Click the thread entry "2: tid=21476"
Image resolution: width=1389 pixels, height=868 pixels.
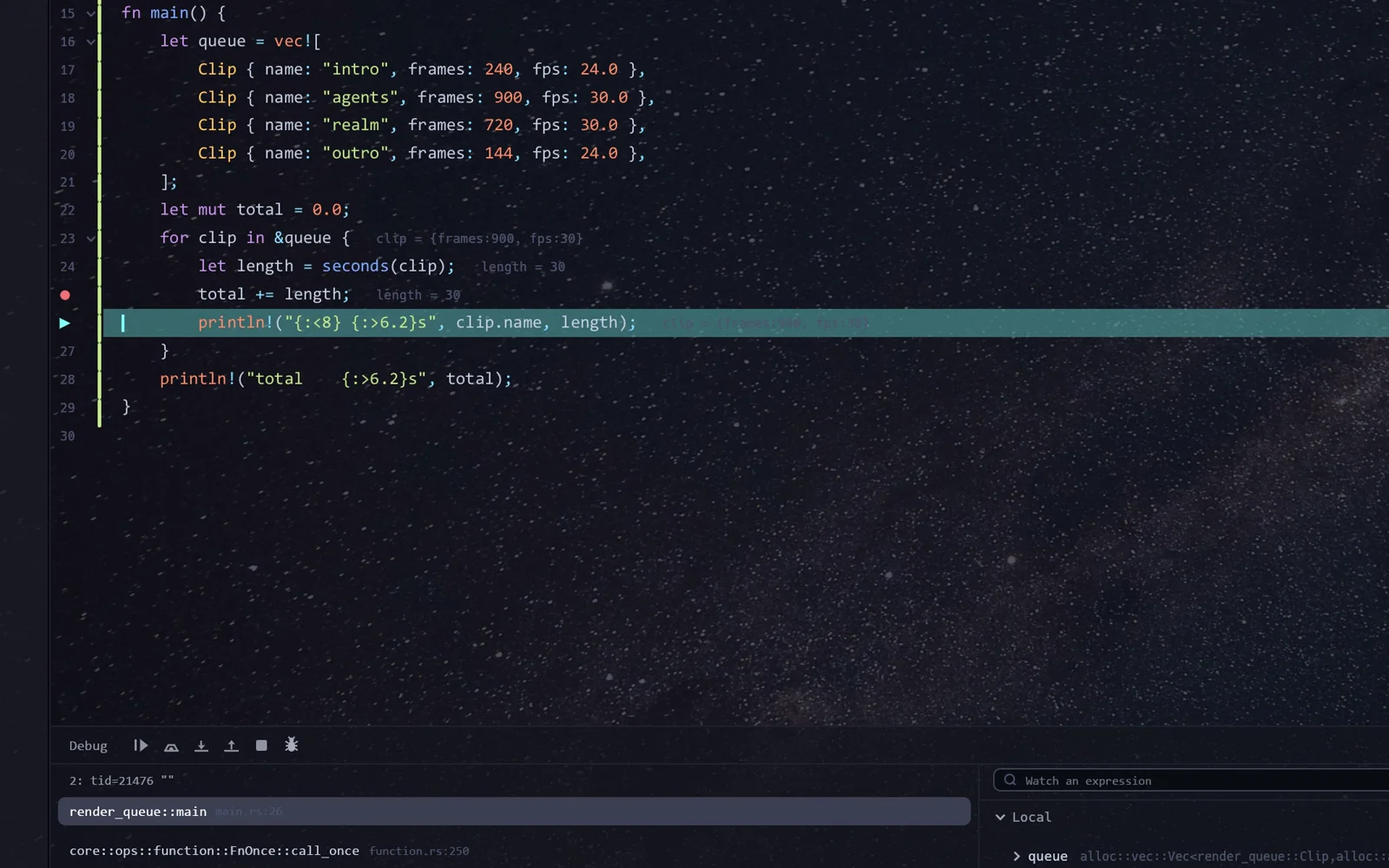tap(122, 780)
